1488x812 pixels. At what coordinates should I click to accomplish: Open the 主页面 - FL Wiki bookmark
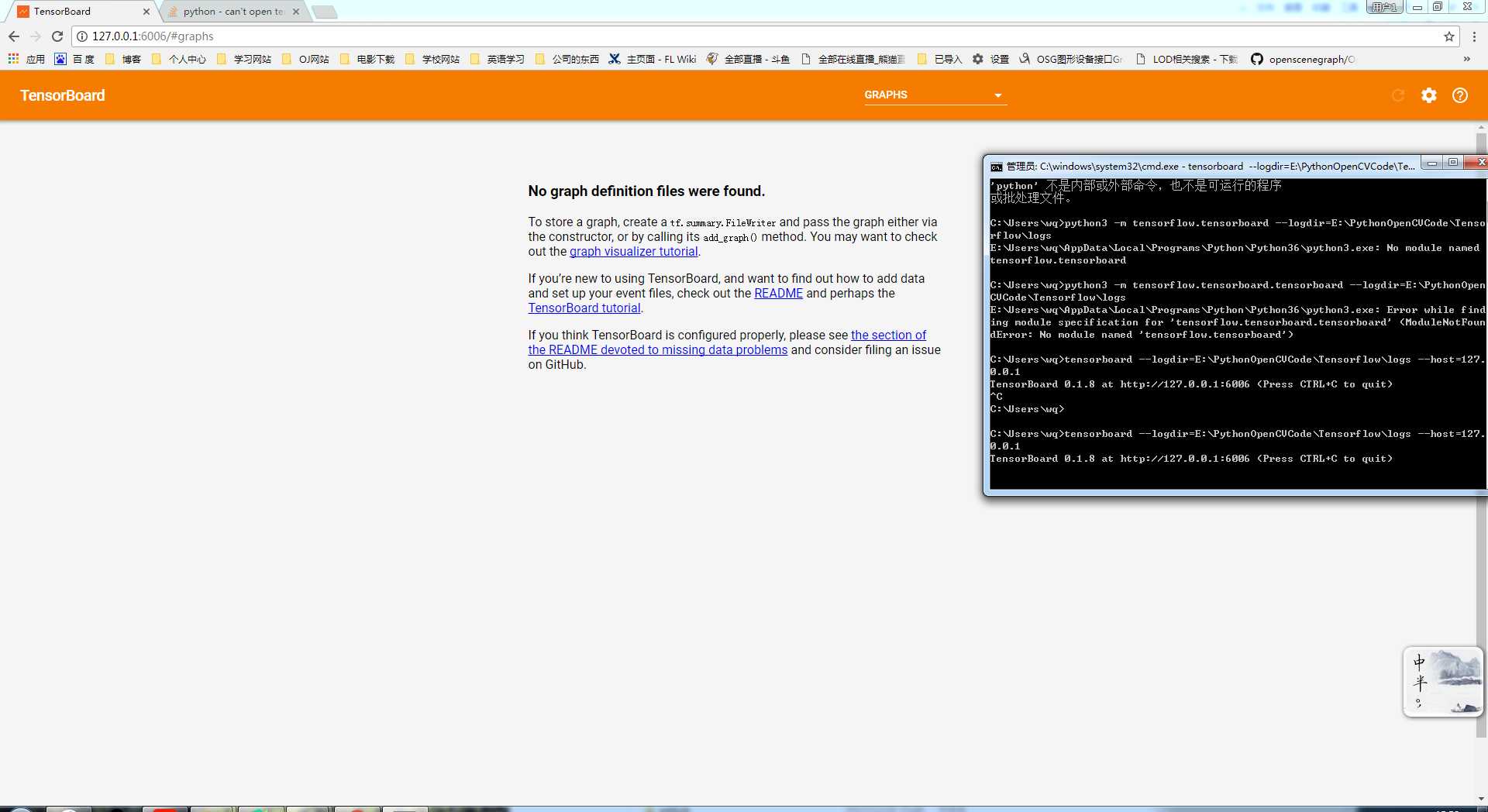tap(652, 59)
